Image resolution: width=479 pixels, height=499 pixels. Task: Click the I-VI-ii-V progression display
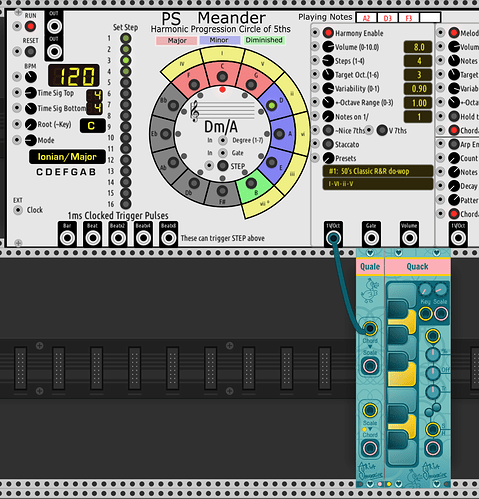(x=378, y=184)
